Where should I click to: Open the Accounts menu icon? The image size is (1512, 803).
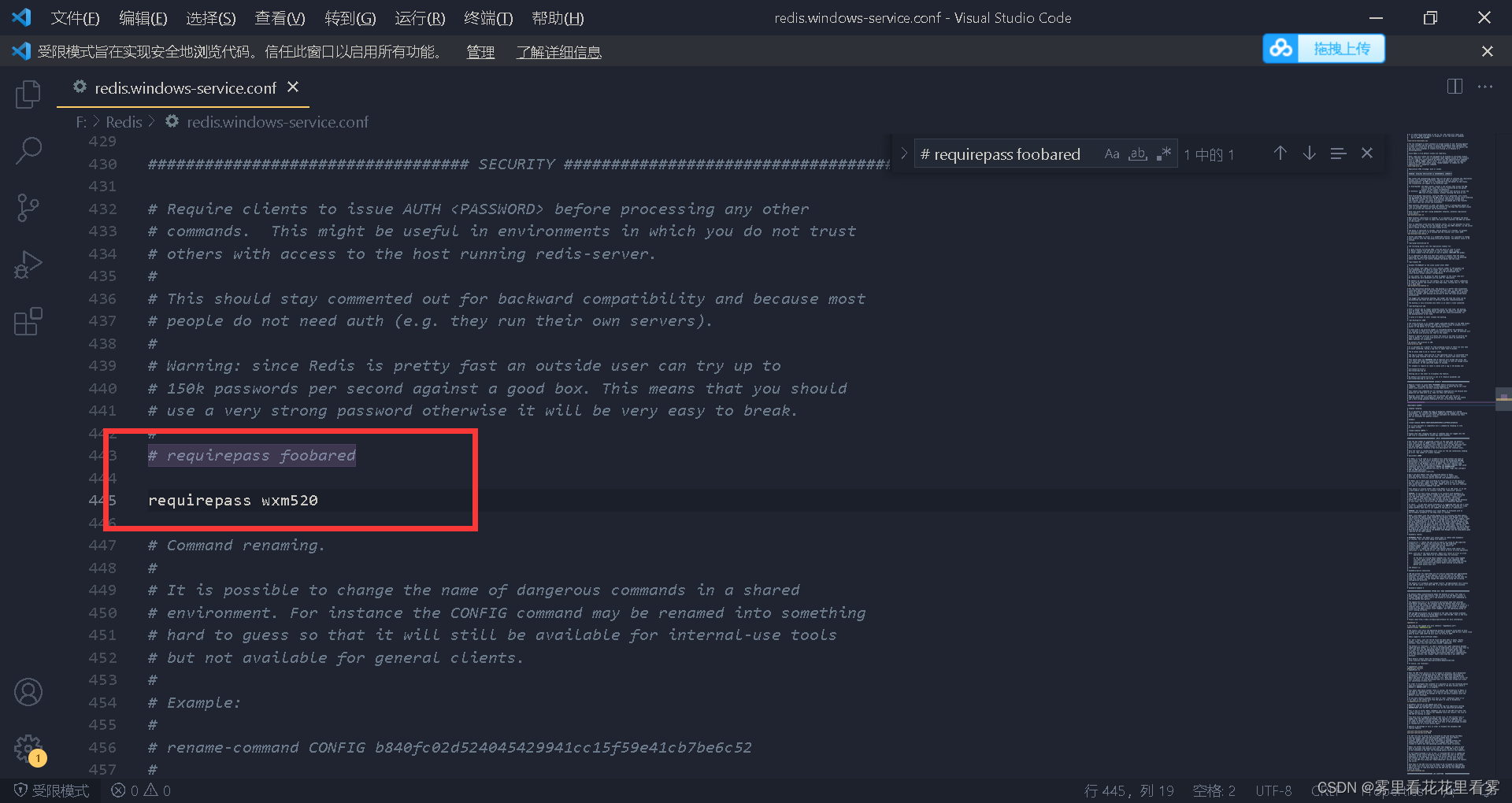[x=28, y=692]
